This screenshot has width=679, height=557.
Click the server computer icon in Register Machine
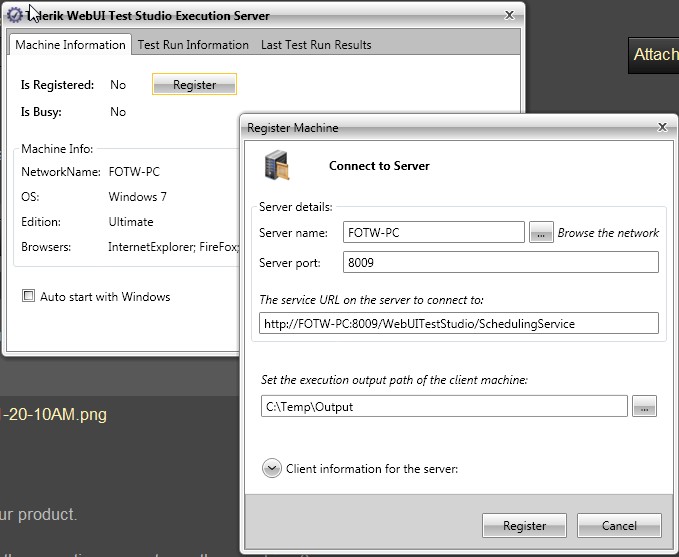(x=277, y=166)
